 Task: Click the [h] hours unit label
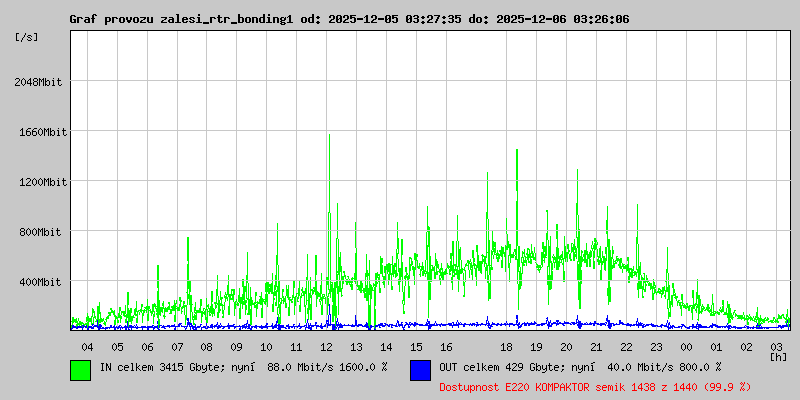coord(778,356)
